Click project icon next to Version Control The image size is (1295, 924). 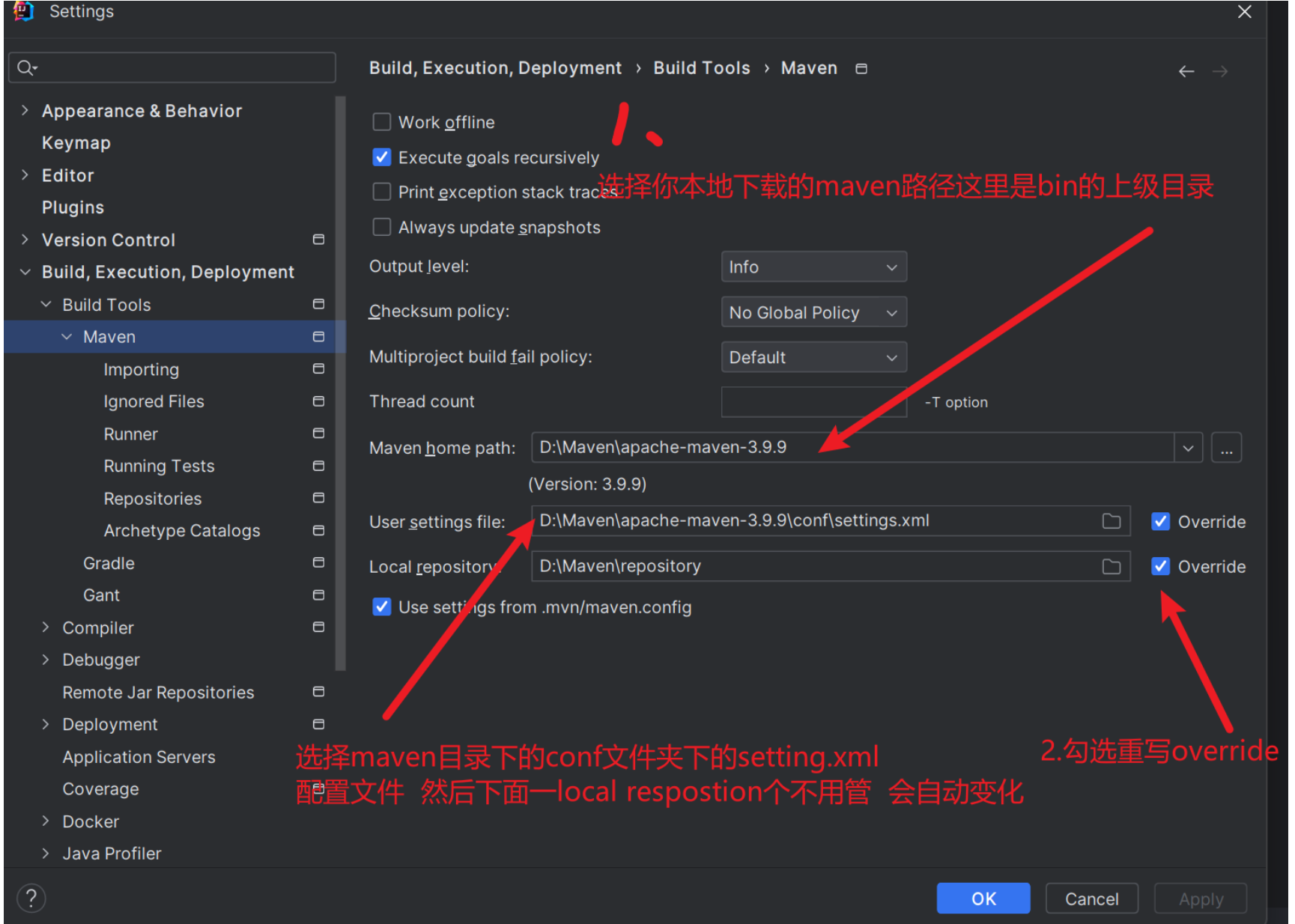pyautogui.click(x=318, y=240)
